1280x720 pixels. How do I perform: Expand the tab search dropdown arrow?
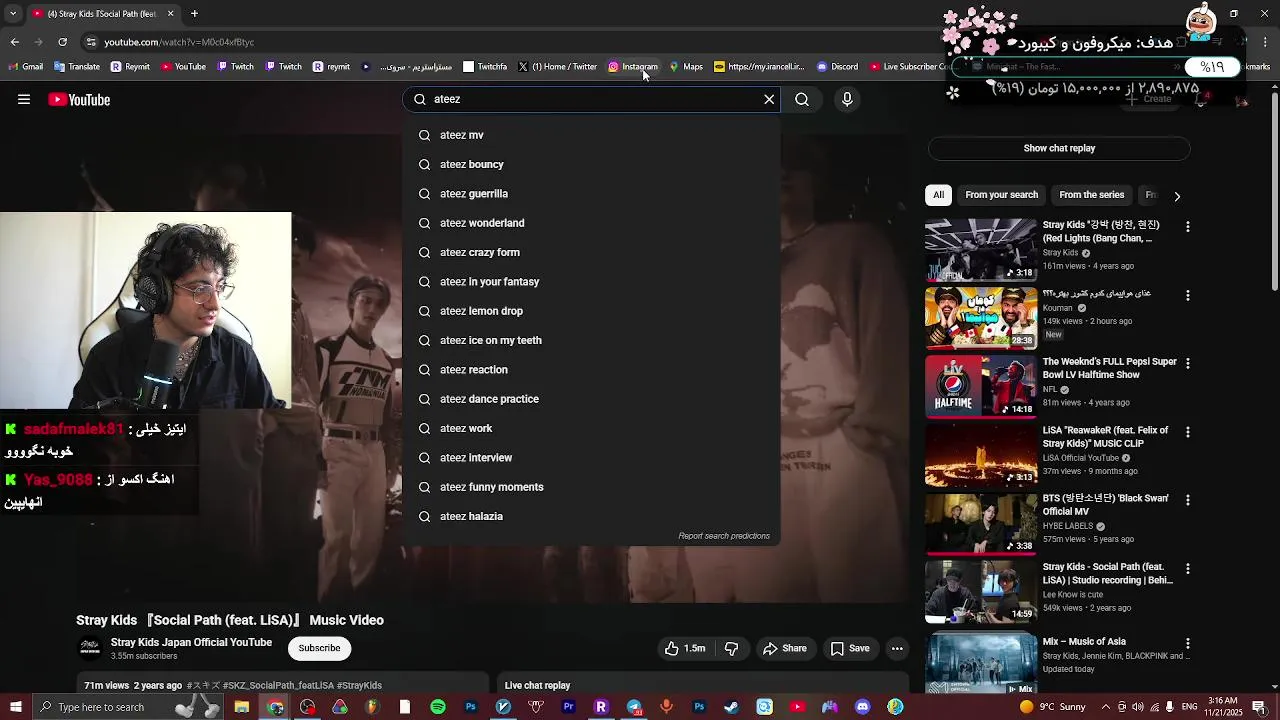pos(13,13)
